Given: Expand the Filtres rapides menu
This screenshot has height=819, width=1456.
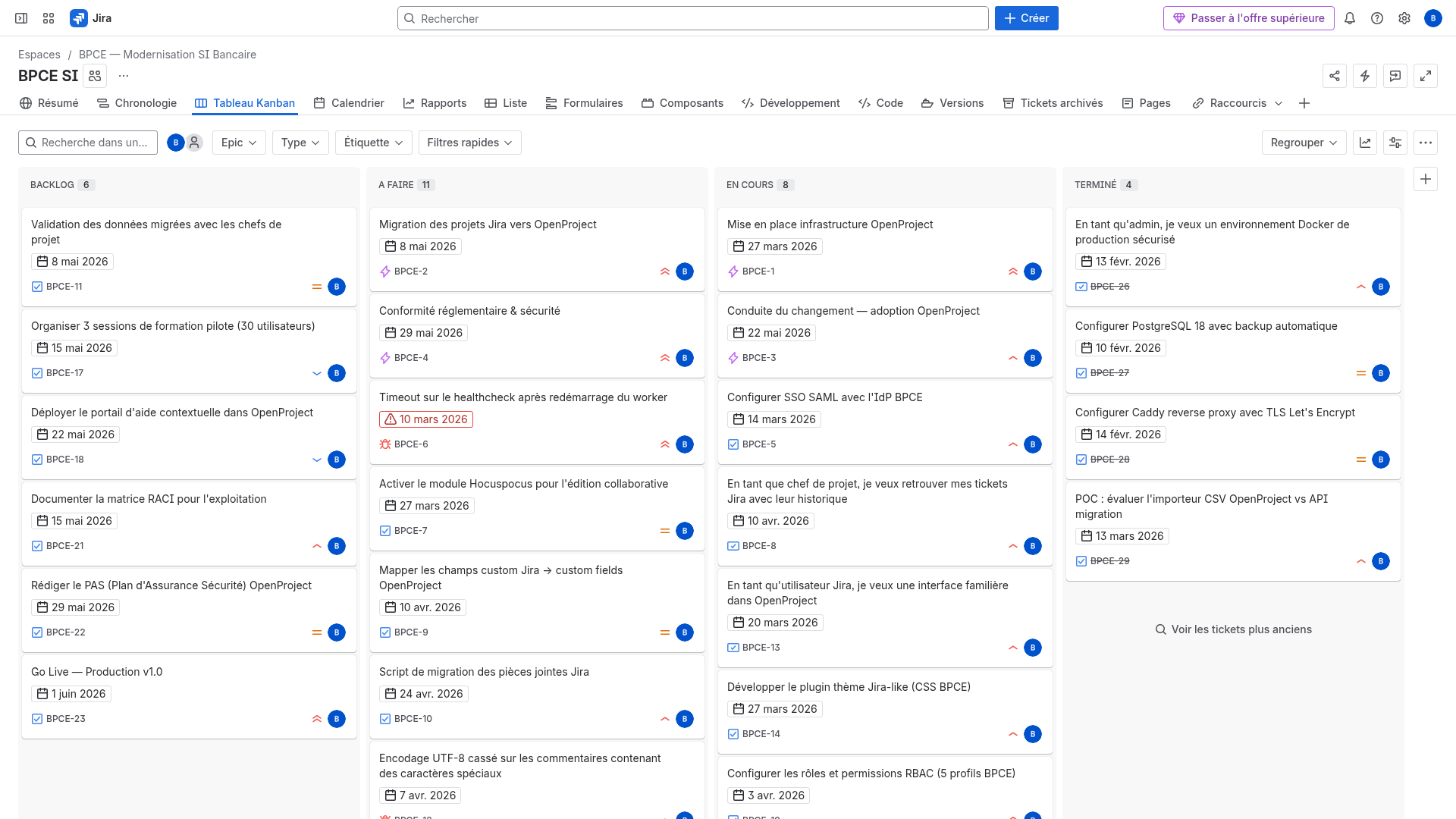Looking at the screenshot, I should coord(469,143).
